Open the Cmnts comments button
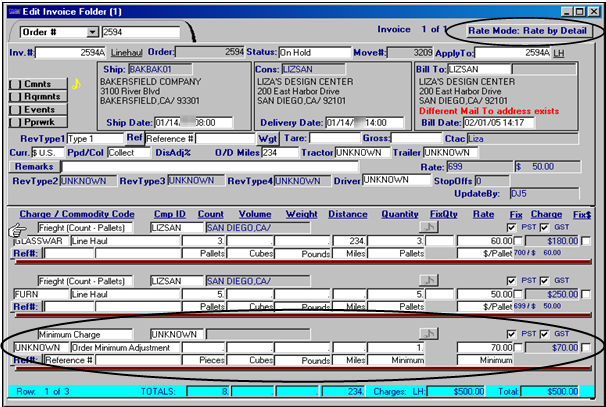 (x=35, y=83)
